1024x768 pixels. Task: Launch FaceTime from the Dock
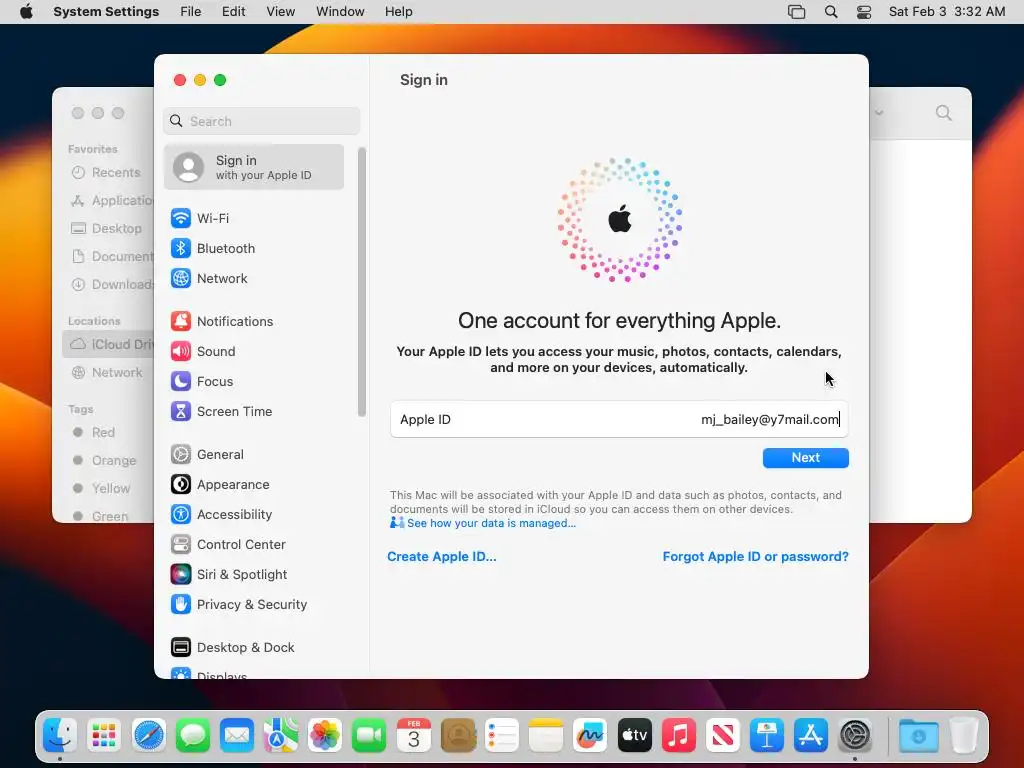coord(369,736)
